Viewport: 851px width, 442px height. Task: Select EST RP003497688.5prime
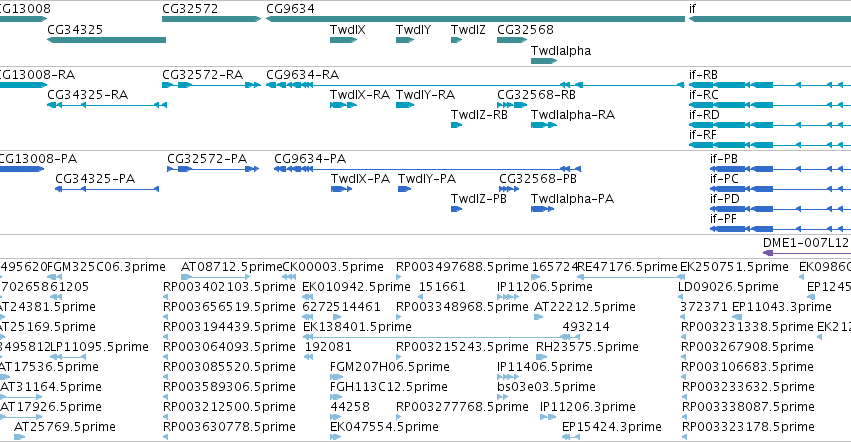(x=462, y=267)
